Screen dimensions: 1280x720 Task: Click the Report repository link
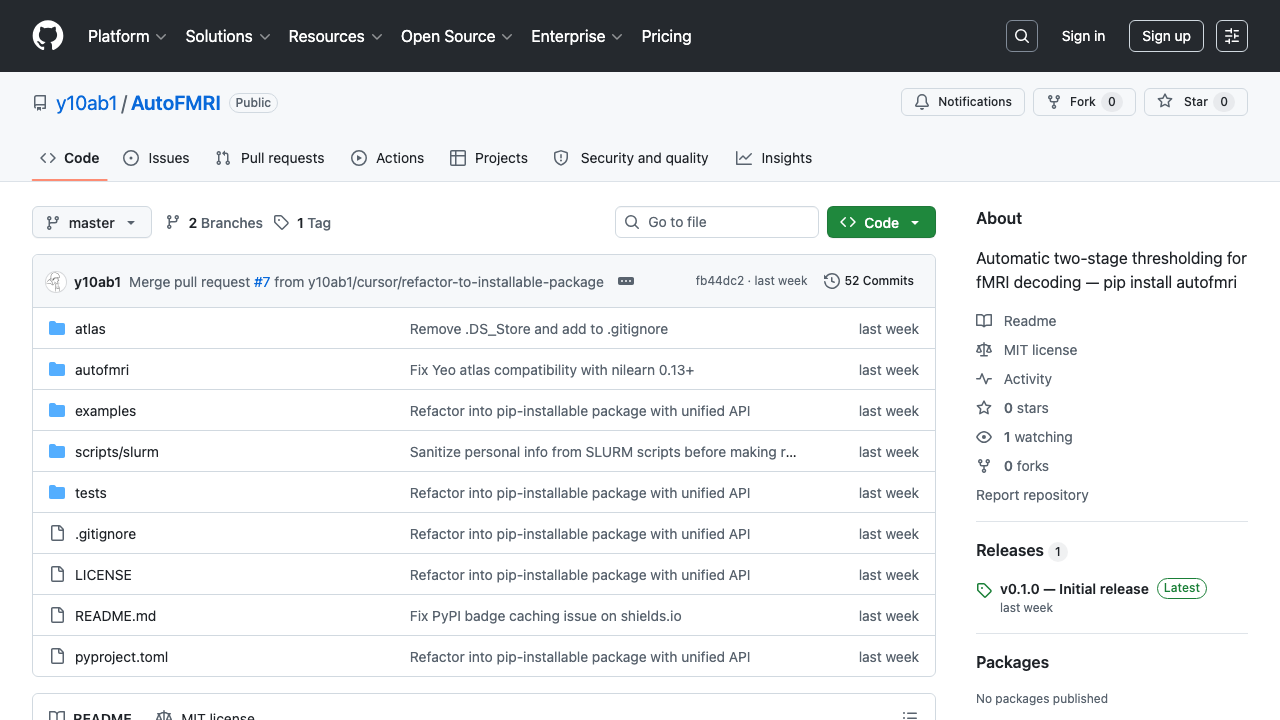[x=1032, y=494]
